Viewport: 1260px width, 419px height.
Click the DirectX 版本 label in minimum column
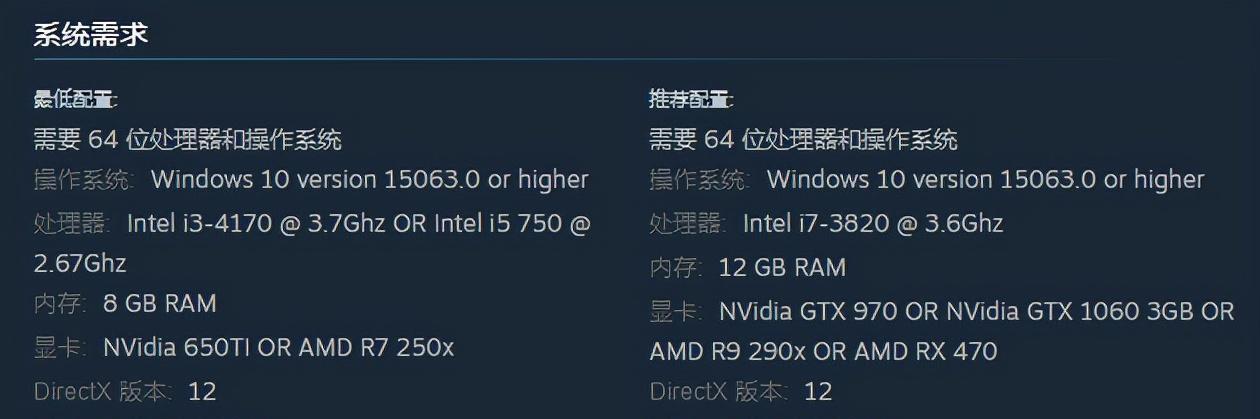click(x=104, y=390)
